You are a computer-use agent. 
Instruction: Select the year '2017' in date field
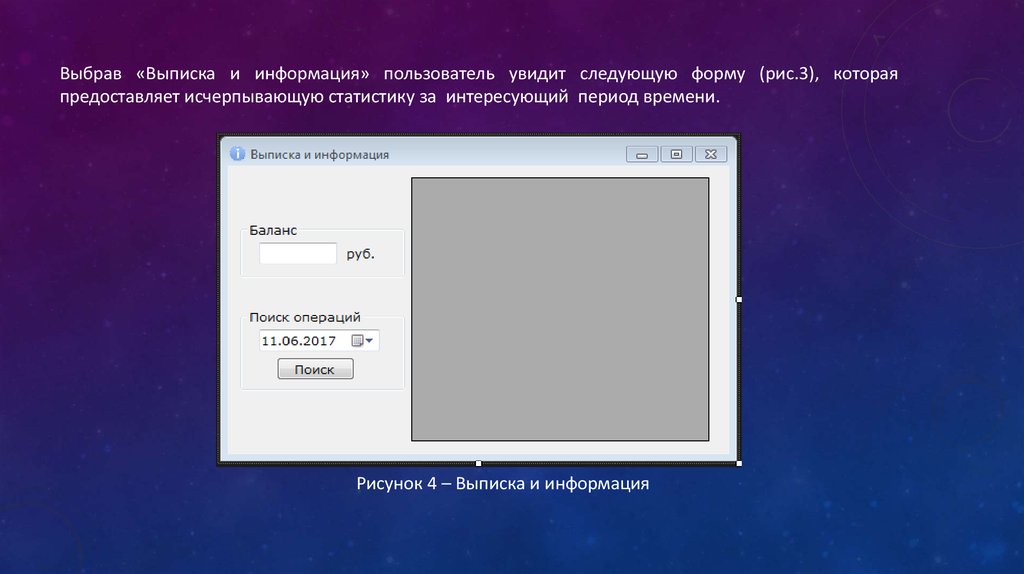(x=319, y=341)
